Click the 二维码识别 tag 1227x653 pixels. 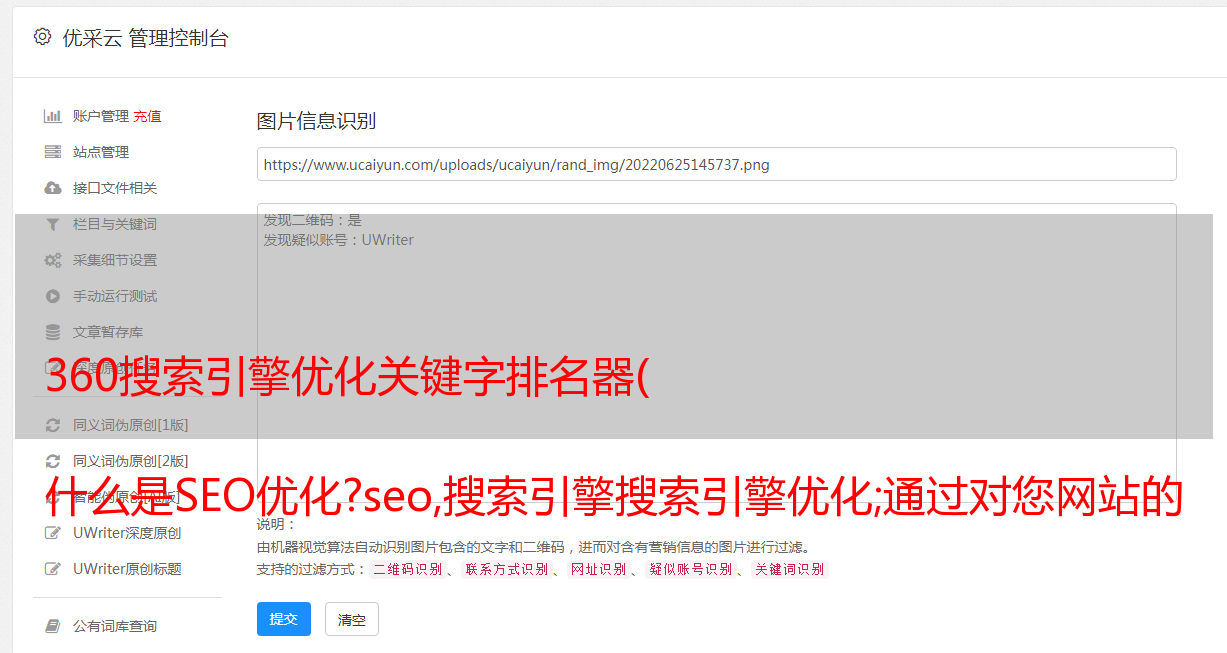pyautogui.click(x=407, y=569)
